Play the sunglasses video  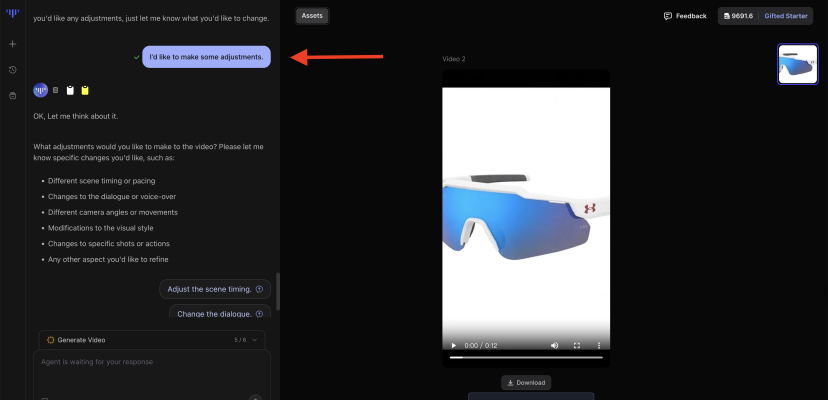tap(454, 345)
